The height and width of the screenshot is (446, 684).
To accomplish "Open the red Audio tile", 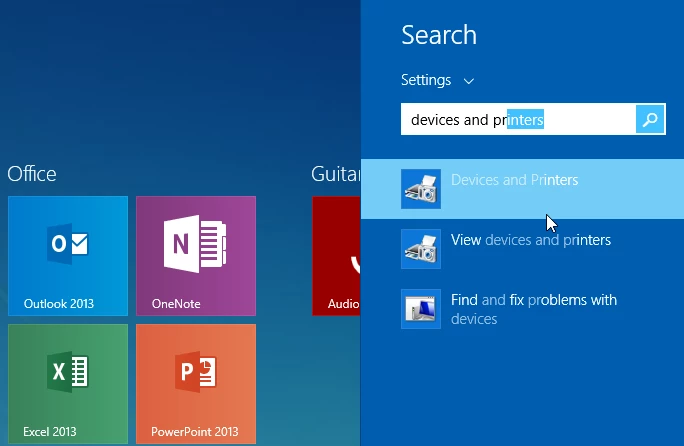I will [336, 256].
